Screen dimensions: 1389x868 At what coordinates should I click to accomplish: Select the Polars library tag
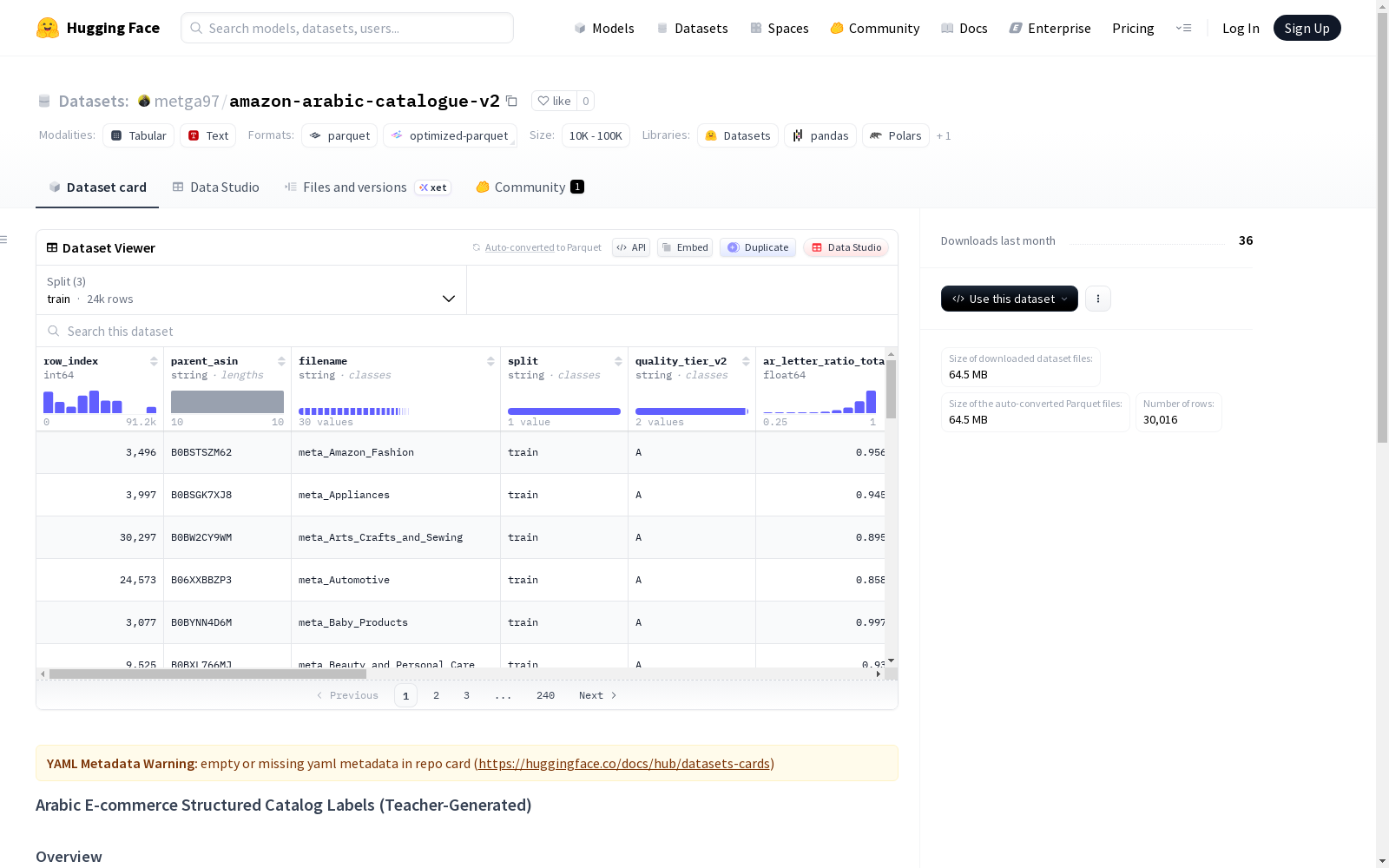(x=896, y=135)
